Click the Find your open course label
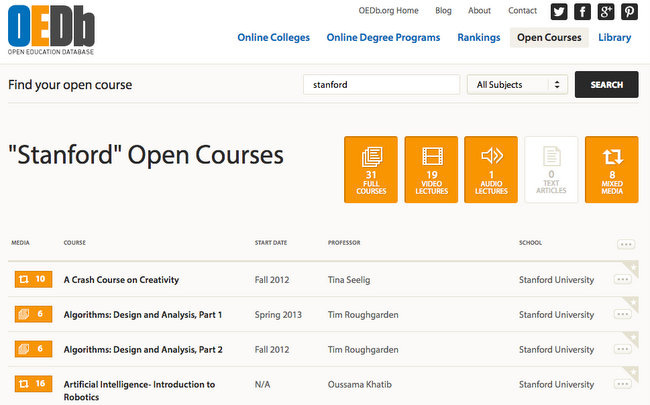This screenshot has height=405, width=650. click(70, 85)
